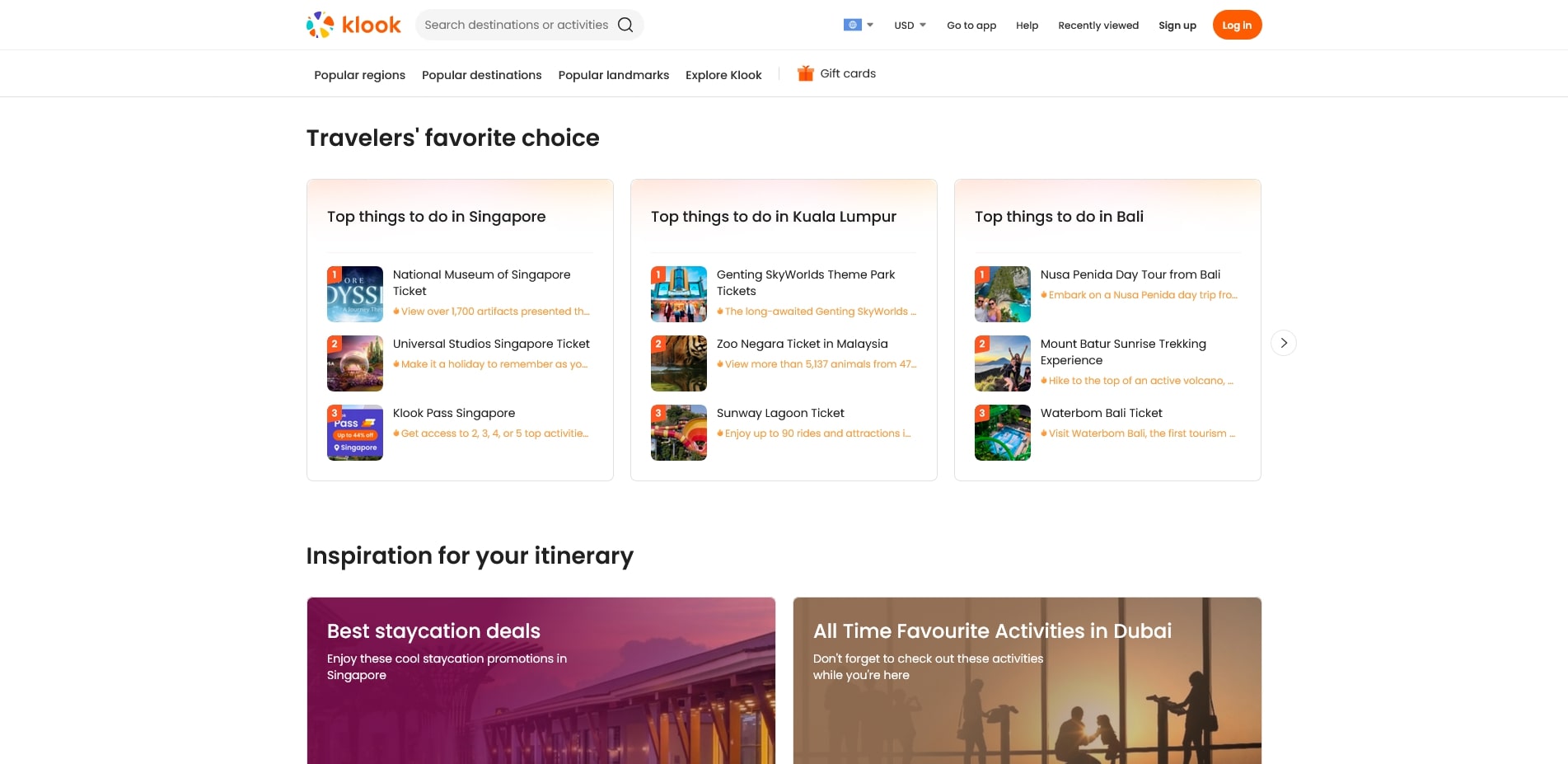Focus the search destinations input field

[516, 25]
